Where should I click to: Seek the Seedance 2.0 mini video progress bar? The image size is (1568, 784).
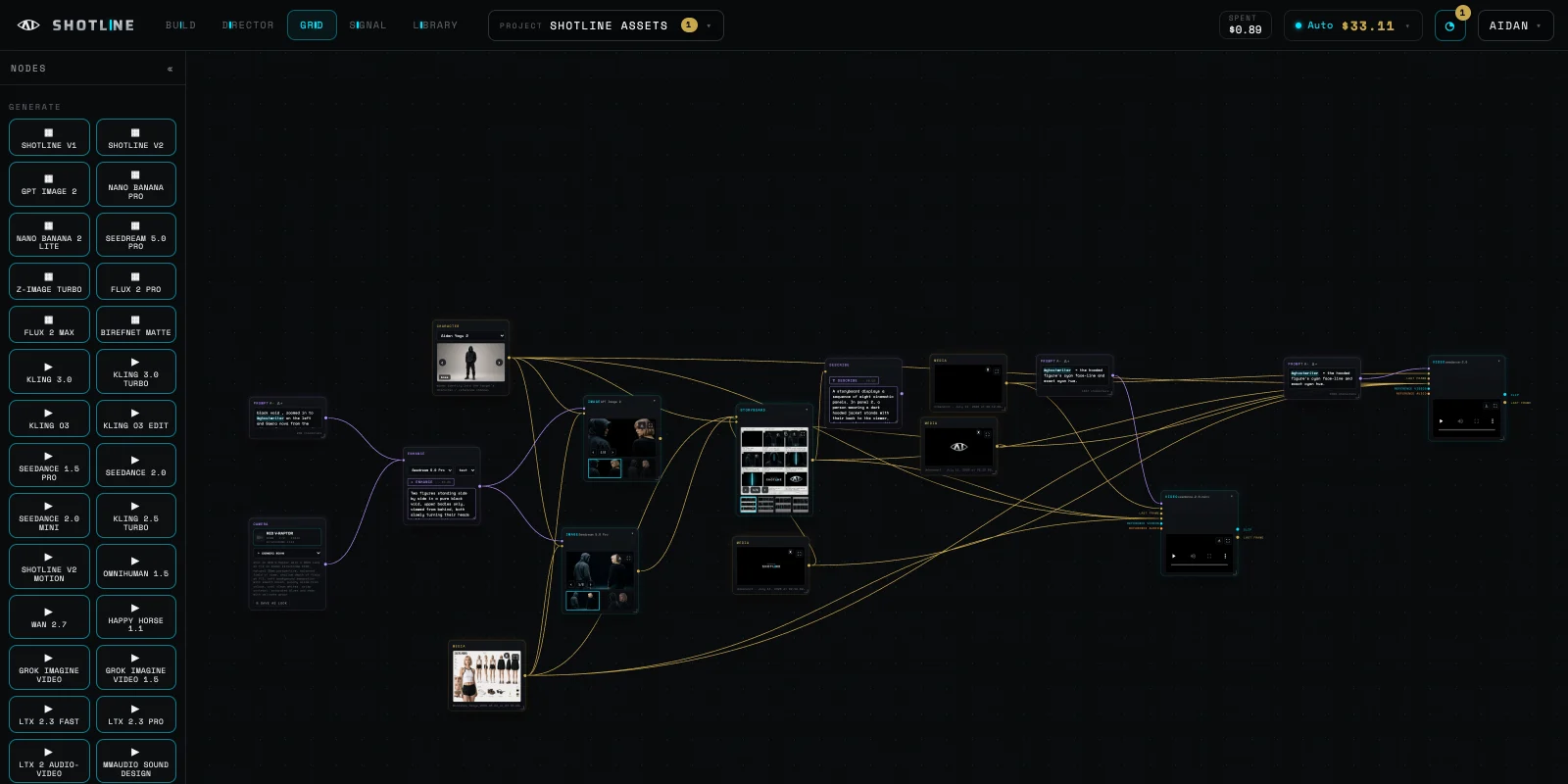tap(1200, 564)
